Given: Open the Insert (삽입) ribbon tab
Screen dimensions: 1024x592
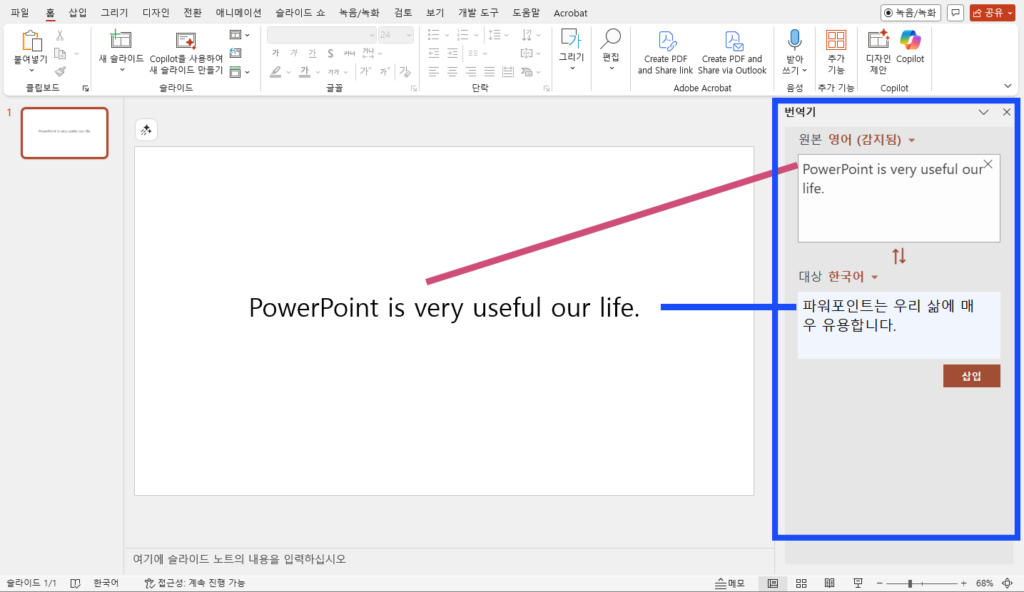Looking at the screenshot, I should click(x=77, y=13).
